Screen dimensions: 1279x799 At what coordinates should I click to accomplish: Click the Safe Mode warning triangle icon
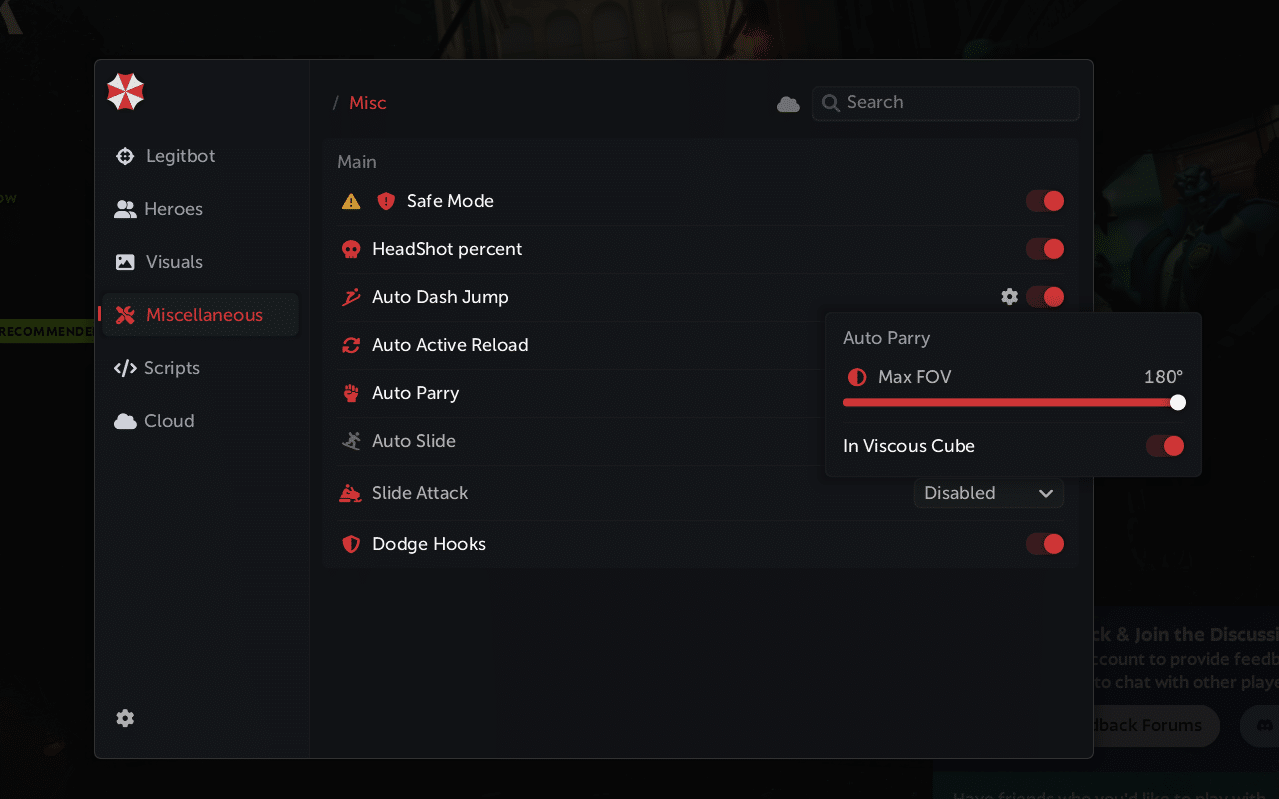(351, 202)
